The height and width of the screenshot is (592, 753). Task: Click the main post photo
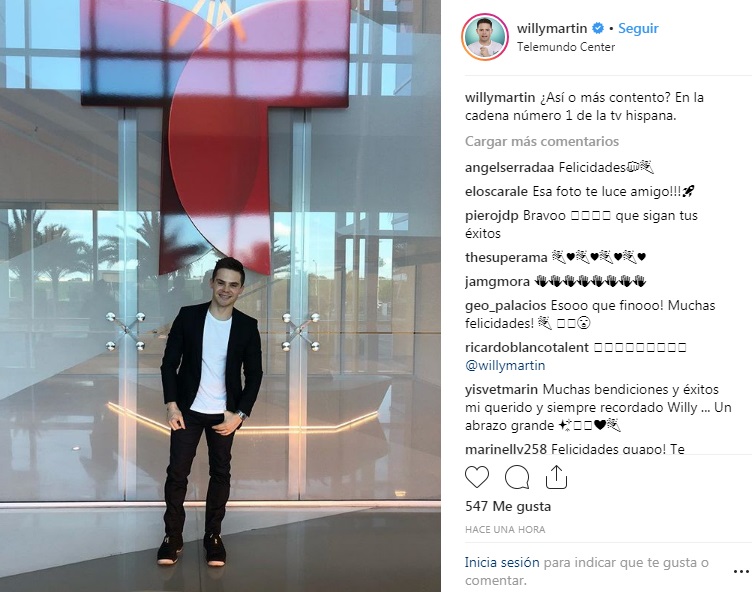(220, 296)
